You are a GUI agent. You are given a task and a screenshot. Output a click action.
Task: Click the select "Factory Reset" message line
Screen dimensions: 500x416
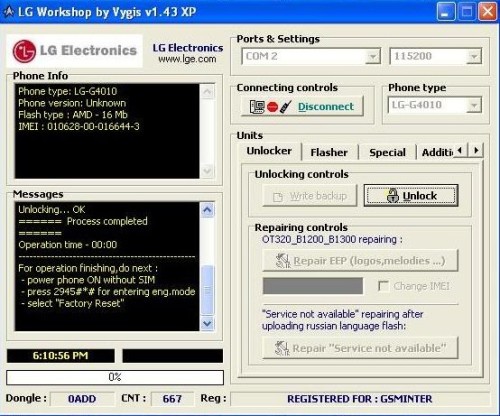[73, 304]
